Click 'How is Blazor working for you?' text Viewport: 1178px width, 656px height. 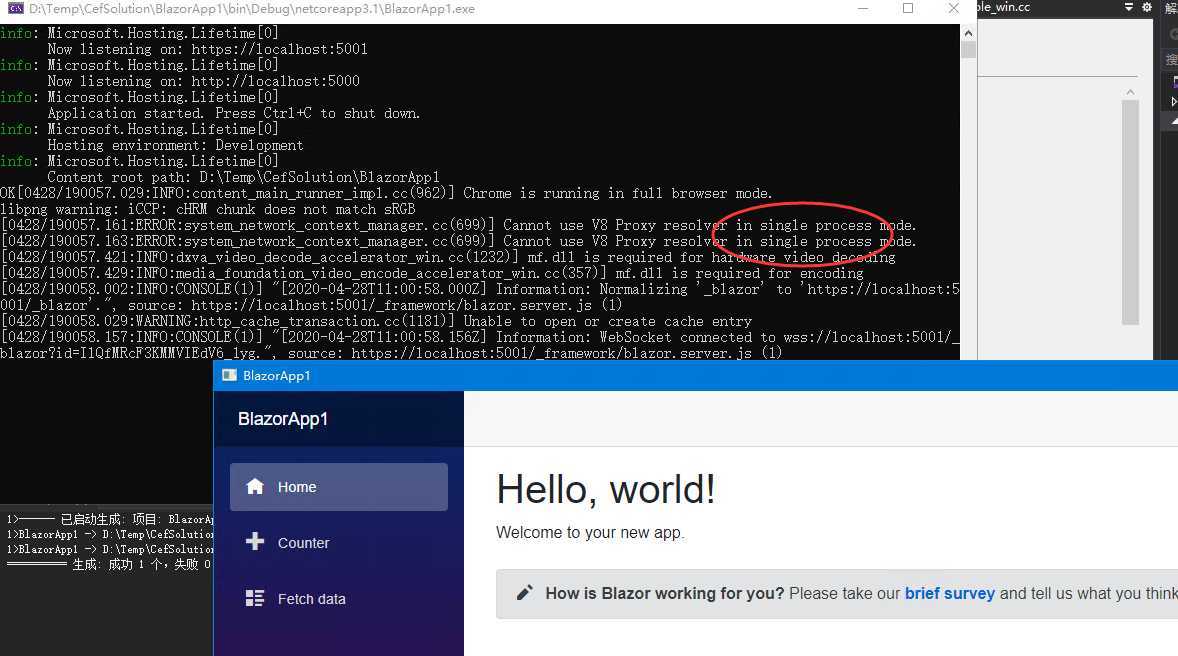point(665,594)
